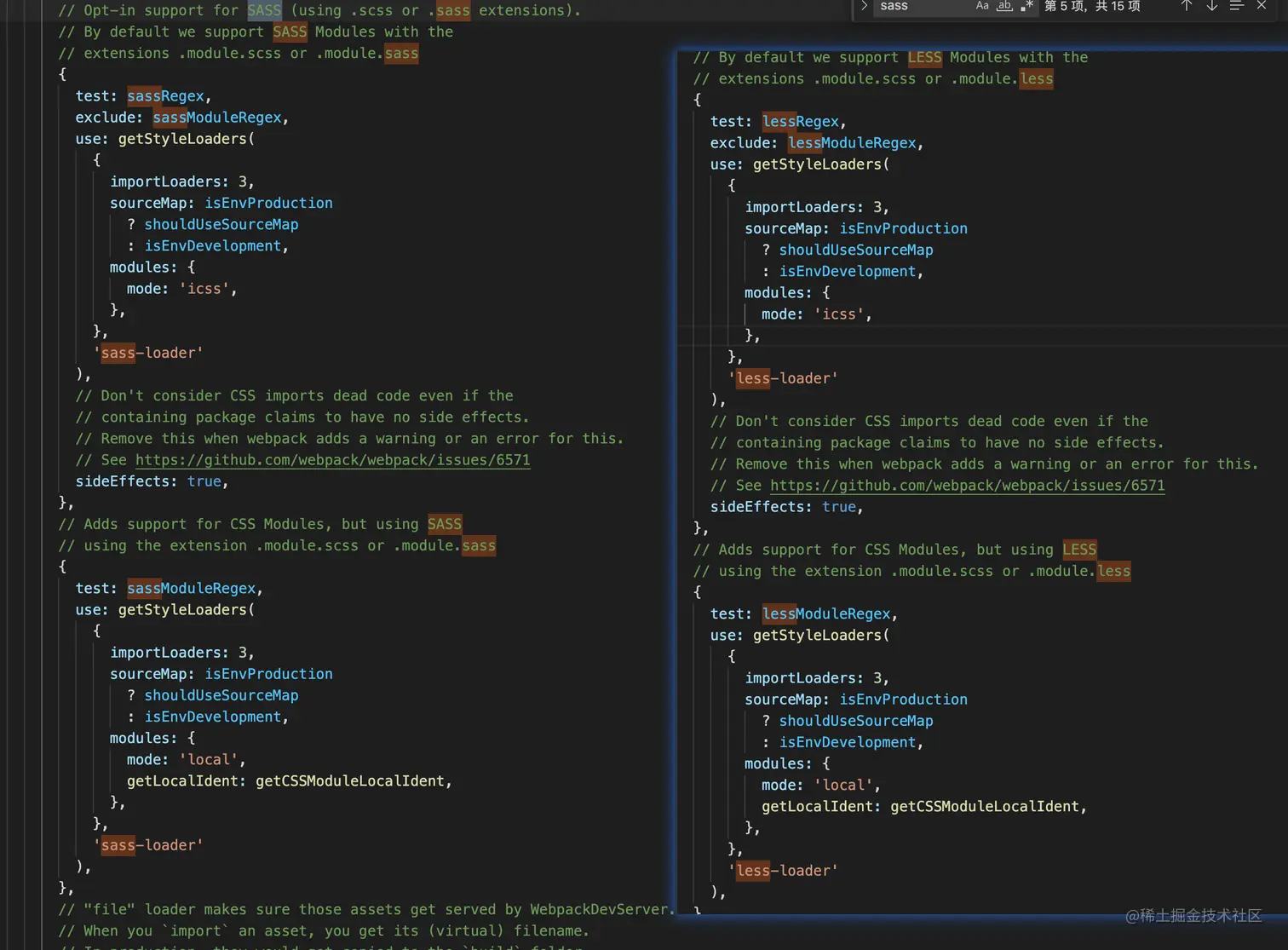Click 'sideEffects: true' in left code
The image size is (1288, 950).
pos(148,481)
